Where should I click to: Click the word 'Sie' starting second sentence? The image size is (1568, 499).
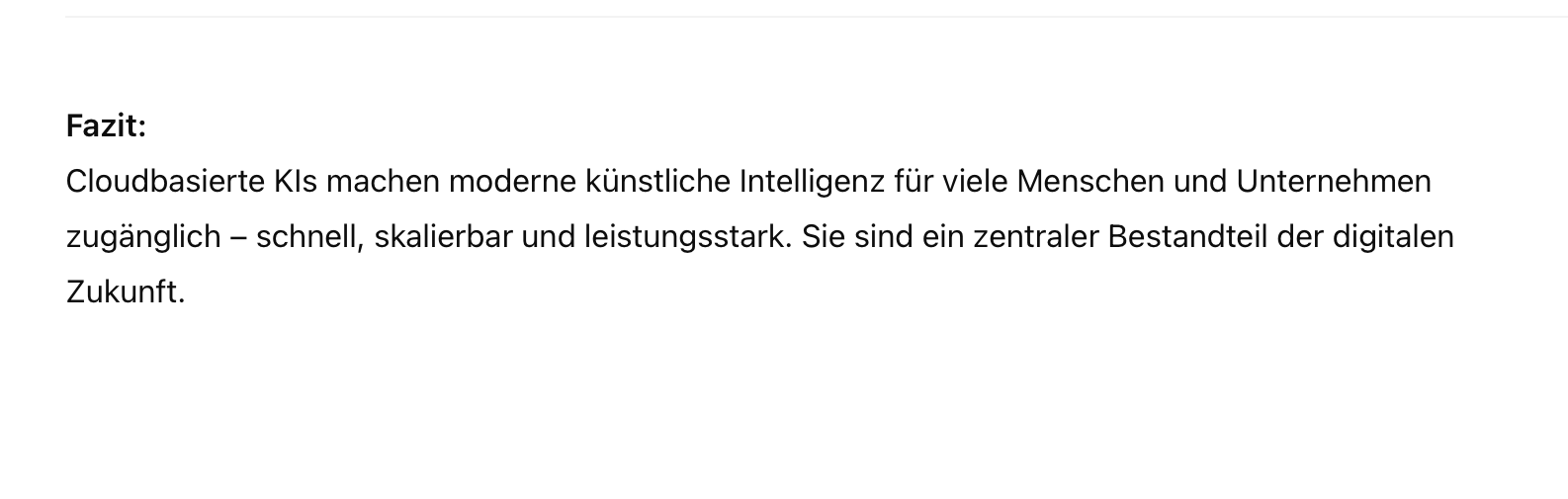pos(821,237)
